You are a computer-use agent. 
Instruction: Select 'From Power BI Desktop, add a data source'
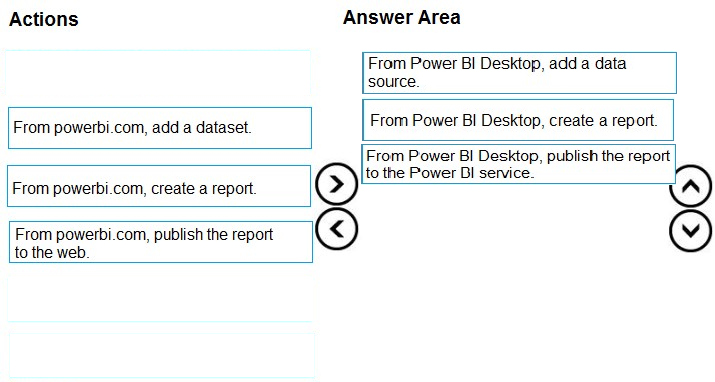[x=519, y=73]
